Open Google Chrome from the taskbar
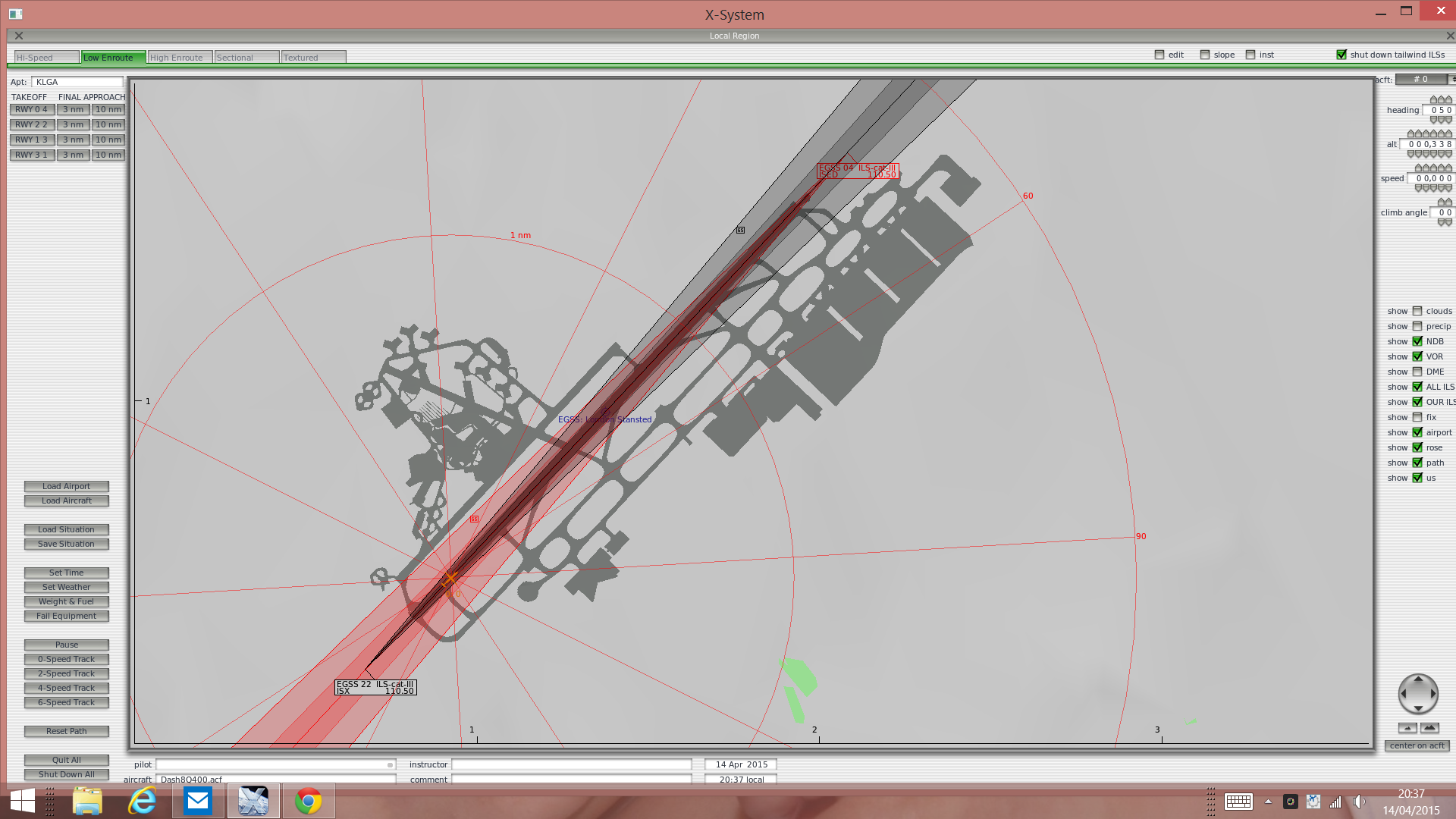 point(308,801)
